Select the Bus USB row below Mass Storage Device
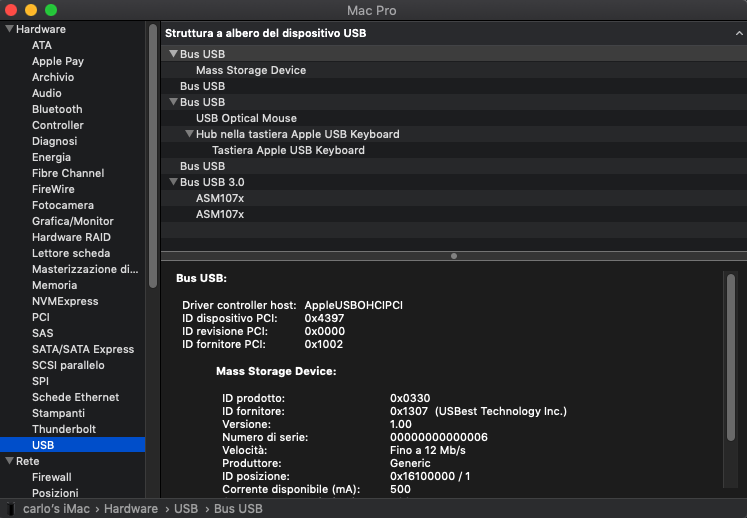 click(x=454, y=86)
